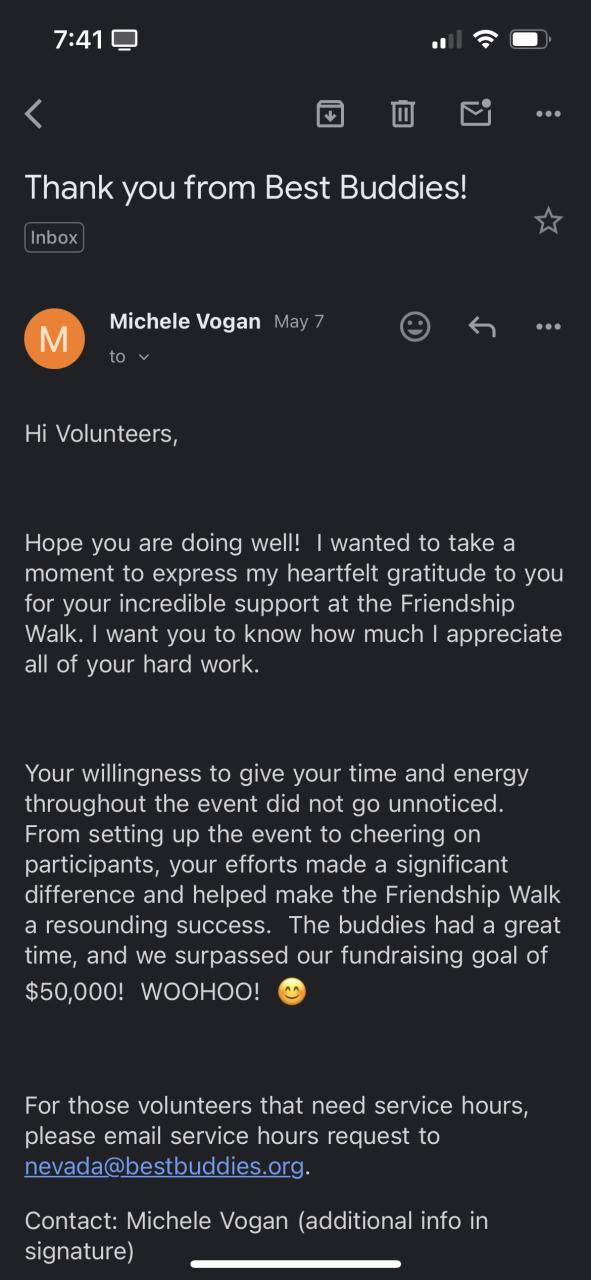Open the nevada@bestbuddies.org email link
This screenshot has height=1280, width=591.
164,1166
